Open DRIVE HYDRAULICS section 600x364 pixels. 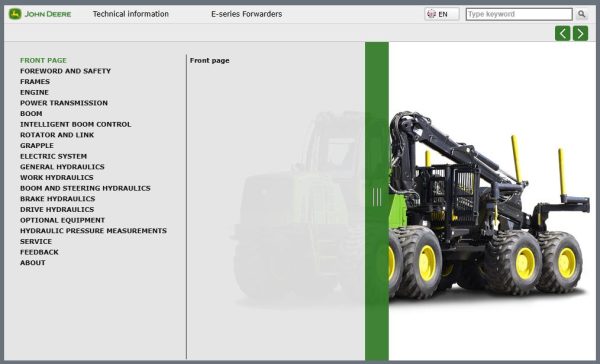(x=57, y=209)
